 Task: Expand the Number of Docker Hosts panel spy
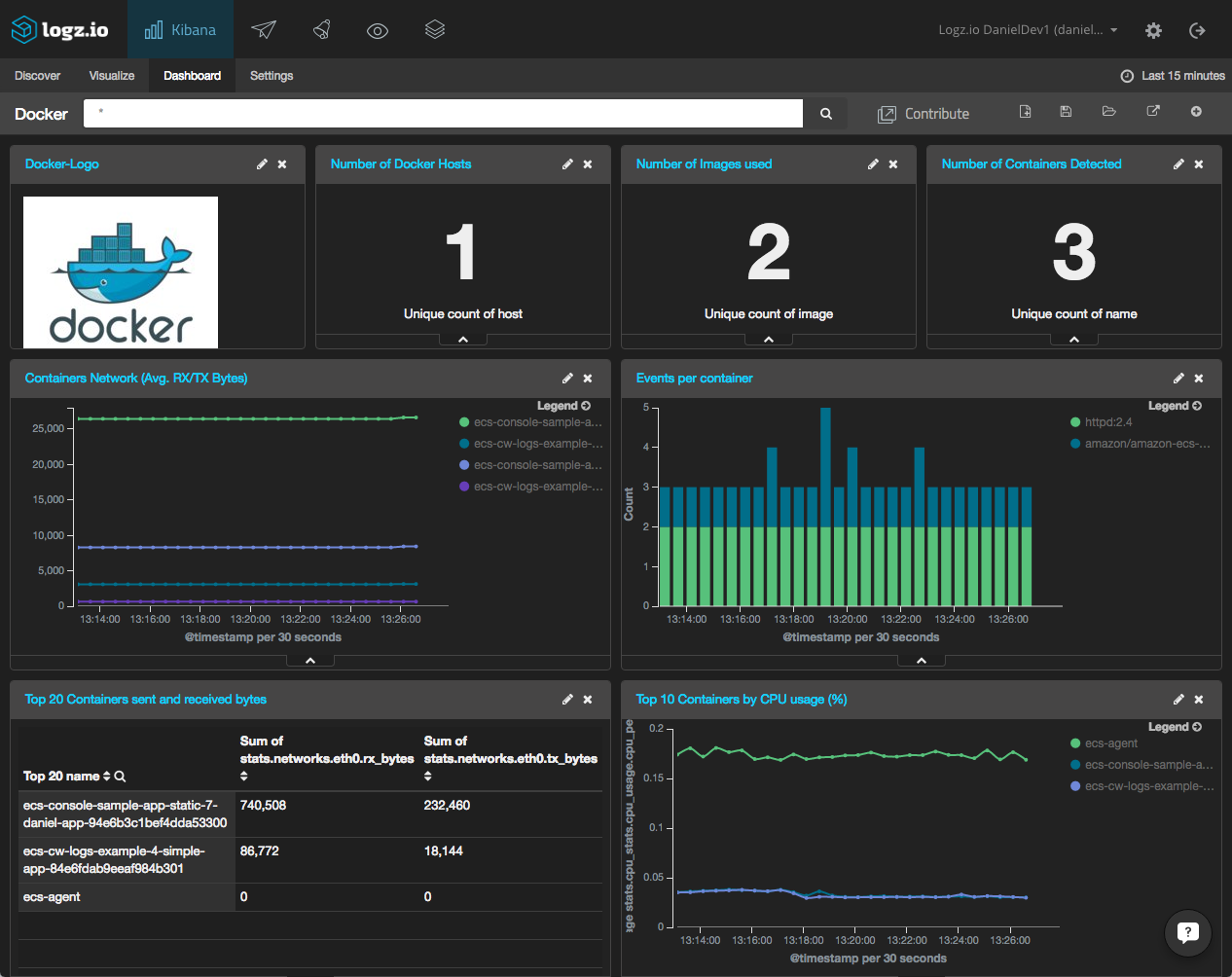[x=463, y=340]
